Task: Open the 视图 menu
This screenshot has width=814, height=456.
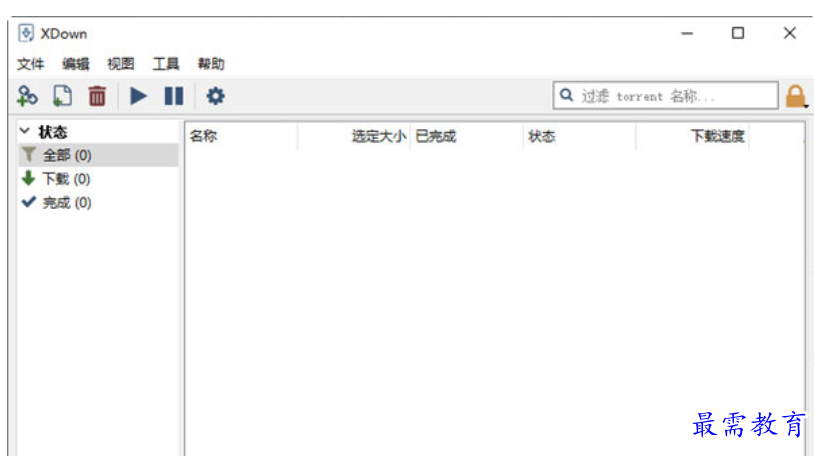Action: 120,64
